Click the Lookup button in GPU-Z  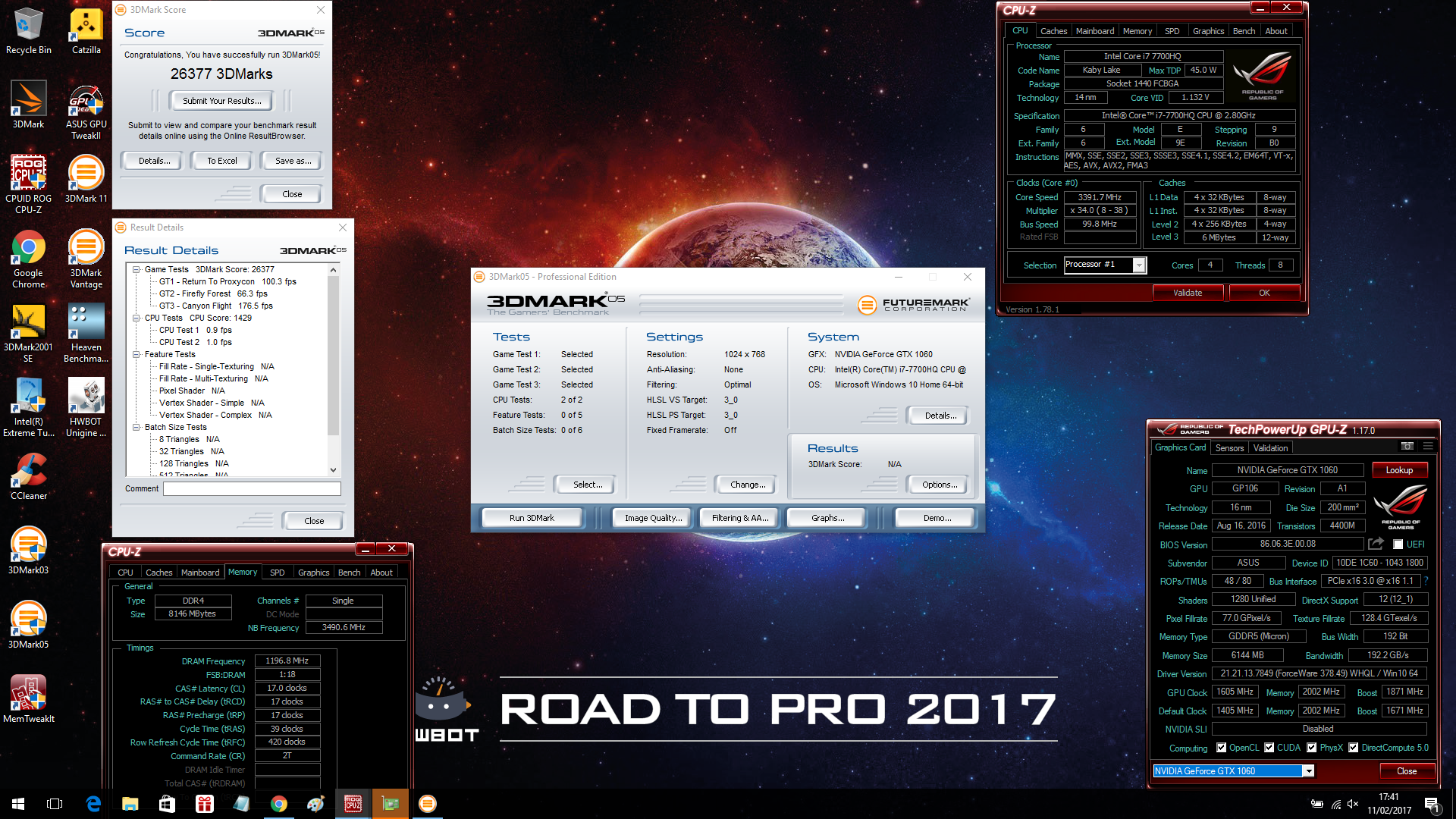pos(1399,470)
